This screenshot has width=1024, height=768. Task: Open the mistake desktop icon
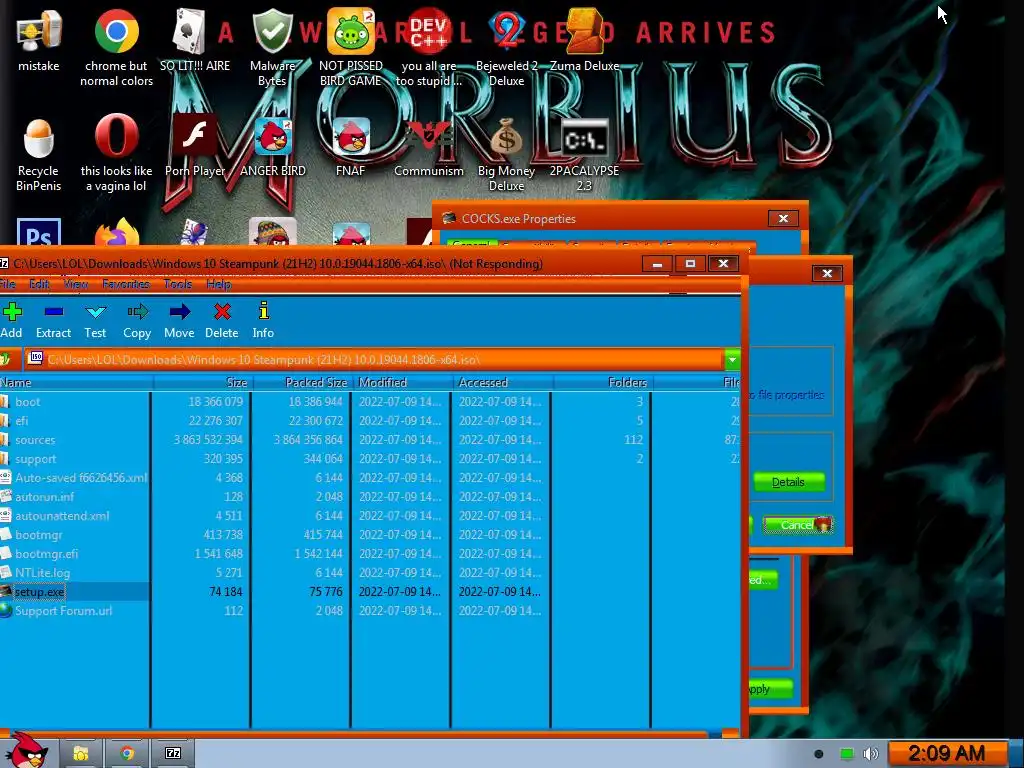click(39, 40)
